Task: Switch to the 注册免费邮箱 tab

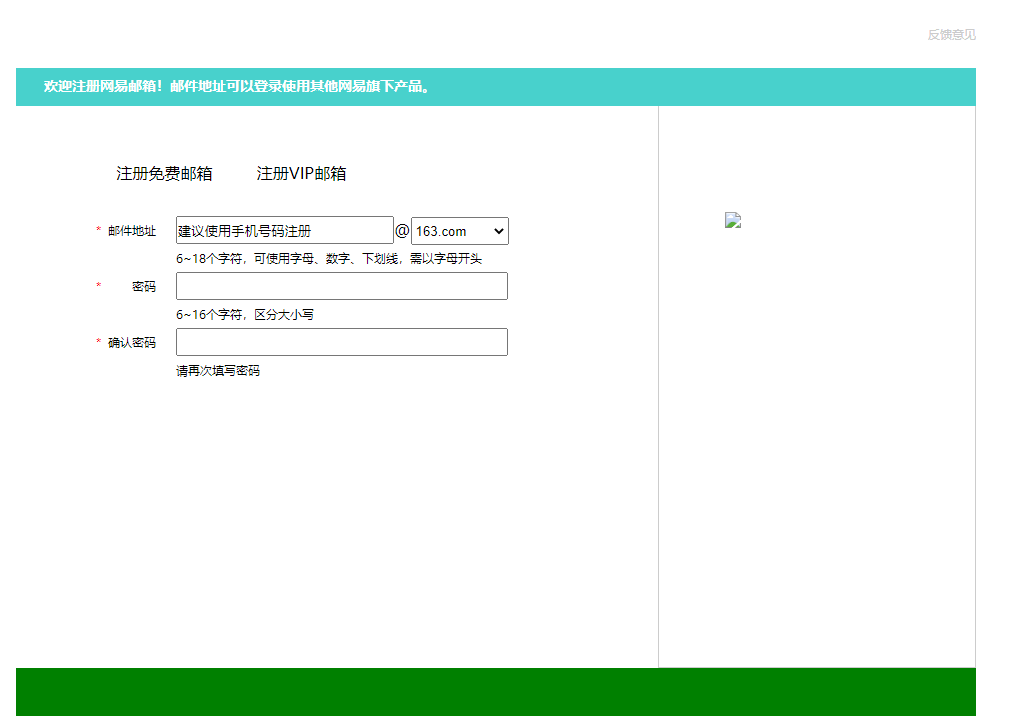Action: (x=164, y=173)
